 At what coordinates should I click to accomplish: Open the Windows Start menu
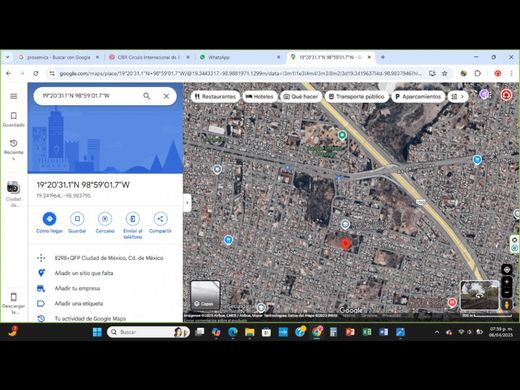(97, 332)
